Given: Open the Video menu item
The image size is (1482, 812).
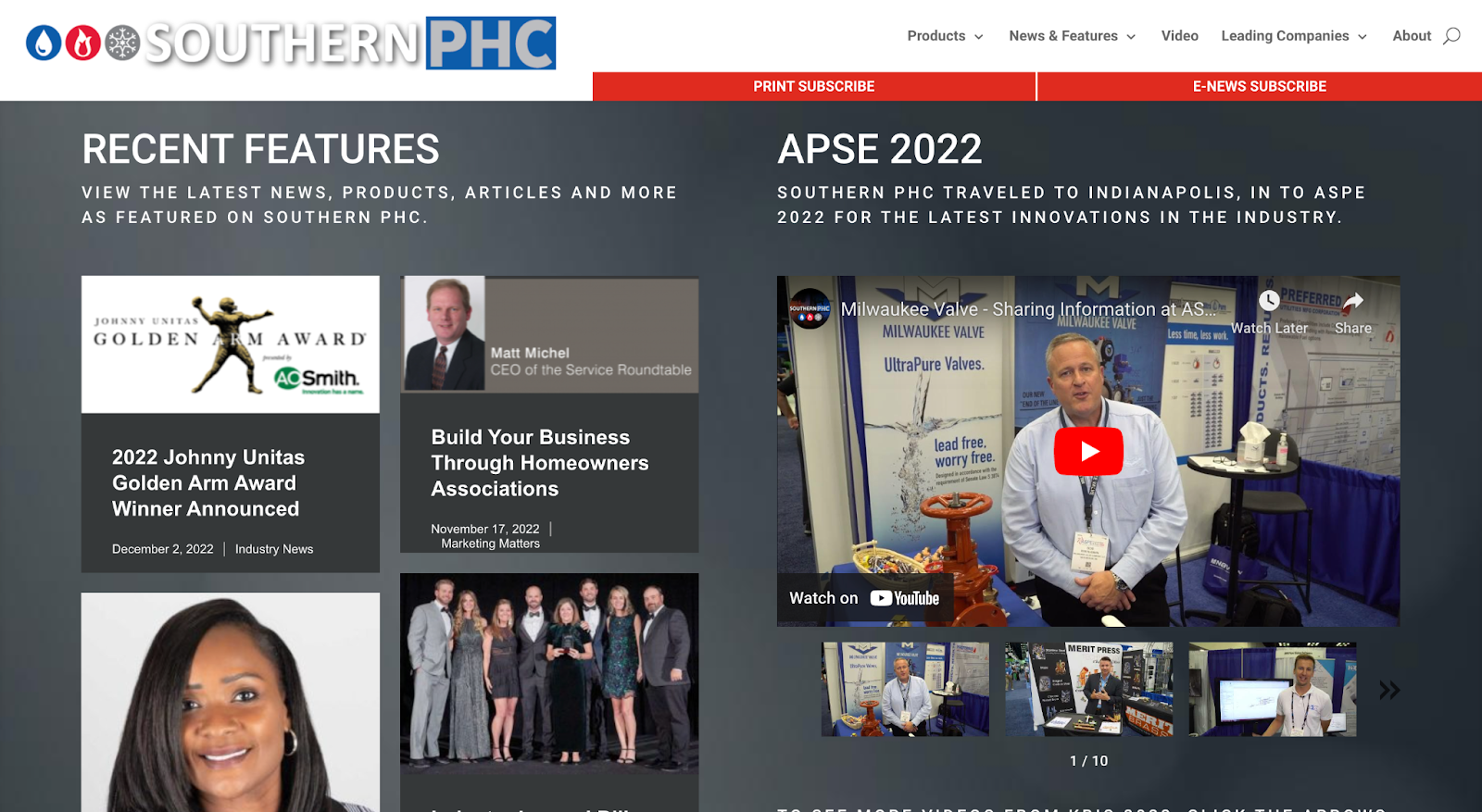Looking at the screenshot, I should coord(1179,36).
